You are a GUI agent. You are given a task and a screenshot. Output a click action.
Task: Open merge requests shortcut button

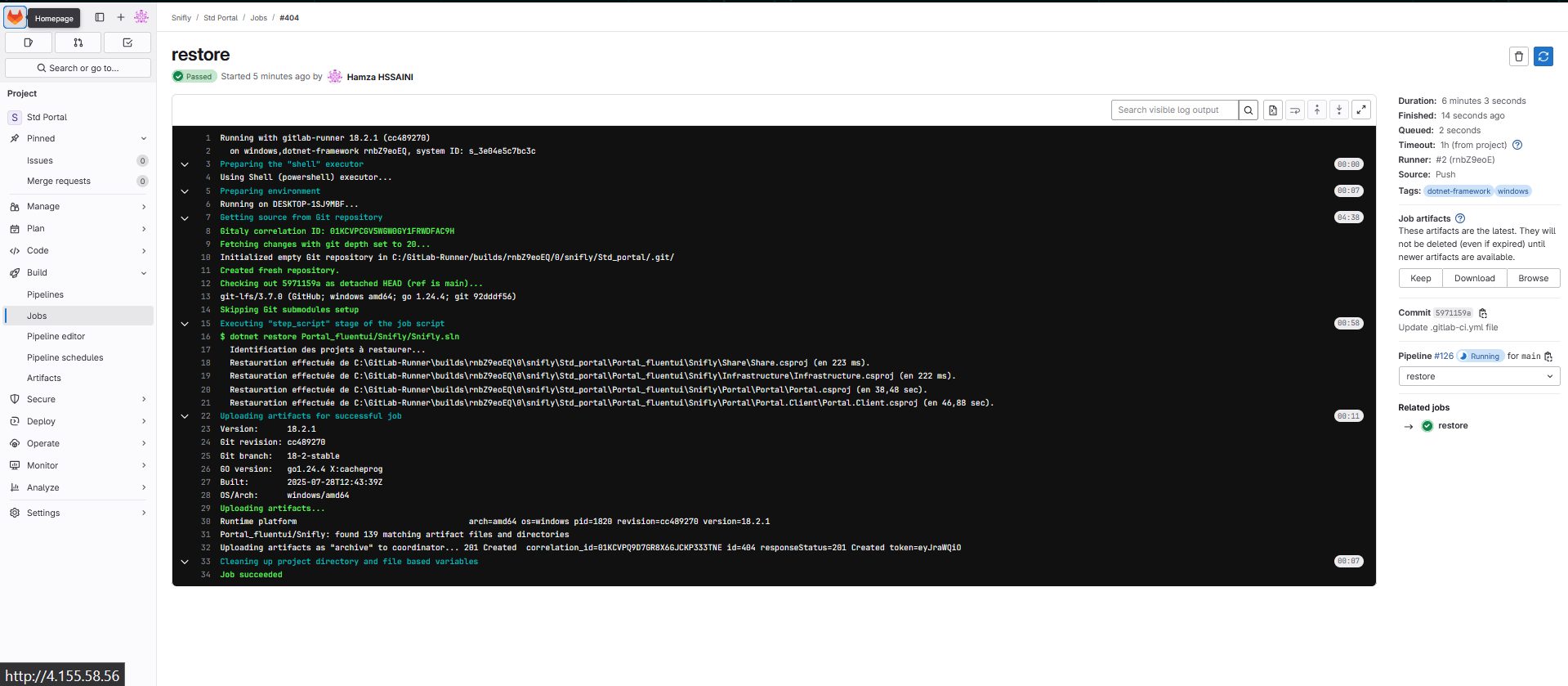[78, 43]
